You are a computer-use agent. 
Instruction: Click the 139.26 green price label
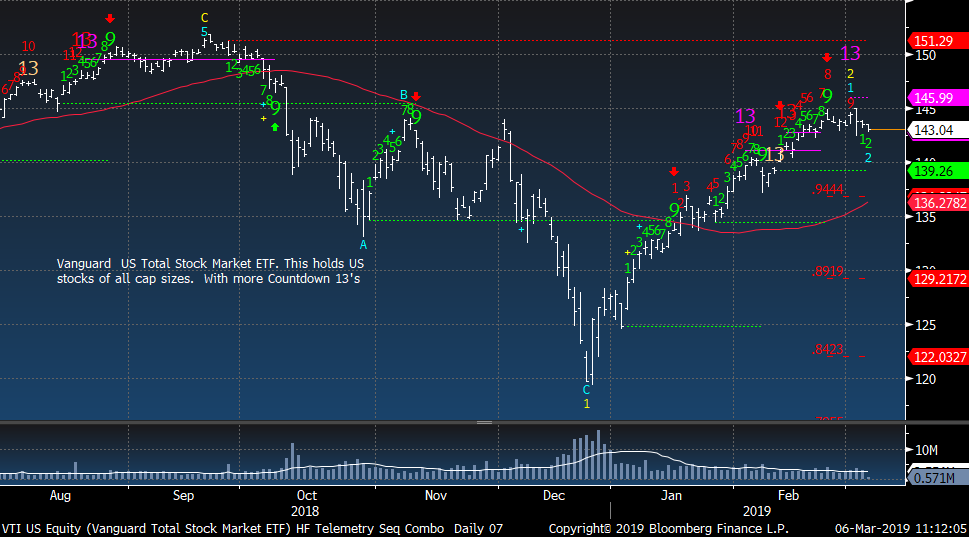[937, 171]
